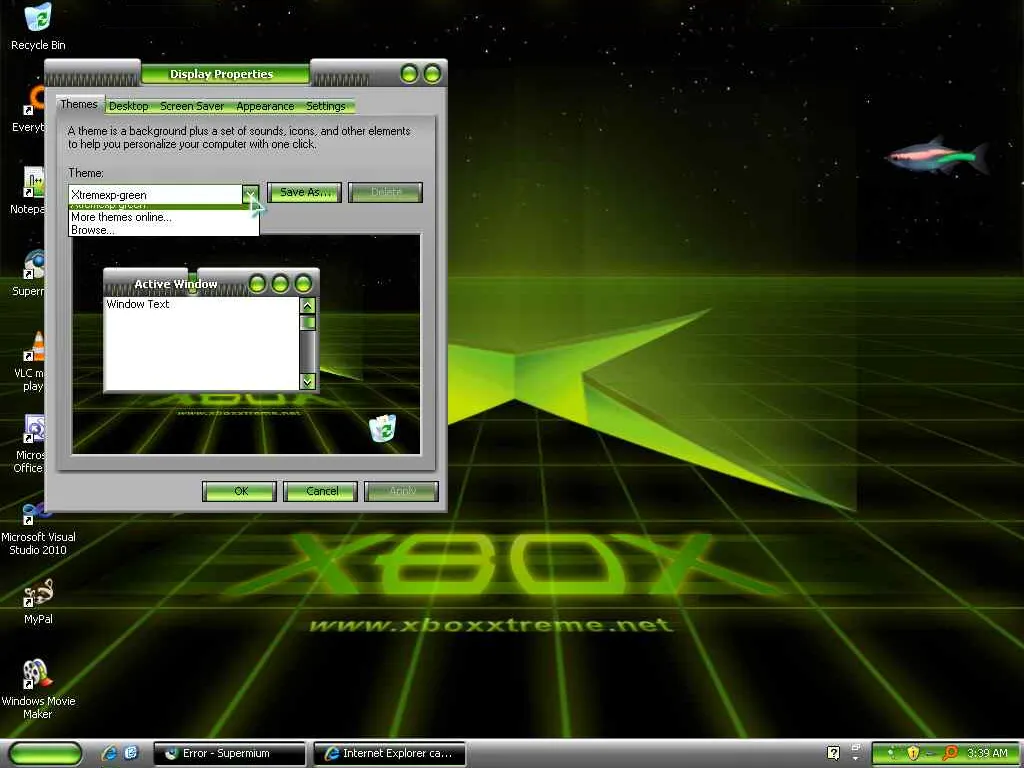1024x768 pixels.
Task: Close the Display Properties dialog
Action: pyautogui.click(x=432, y=74)
